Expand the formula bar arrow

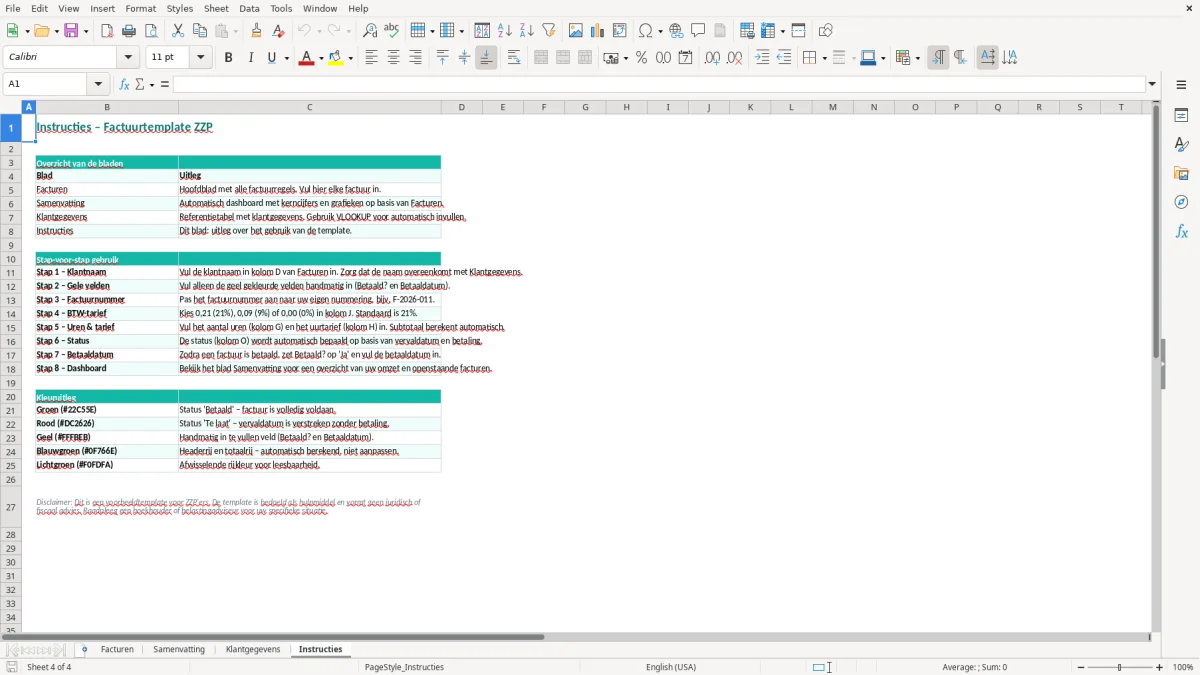click(x=1153, y=84)
